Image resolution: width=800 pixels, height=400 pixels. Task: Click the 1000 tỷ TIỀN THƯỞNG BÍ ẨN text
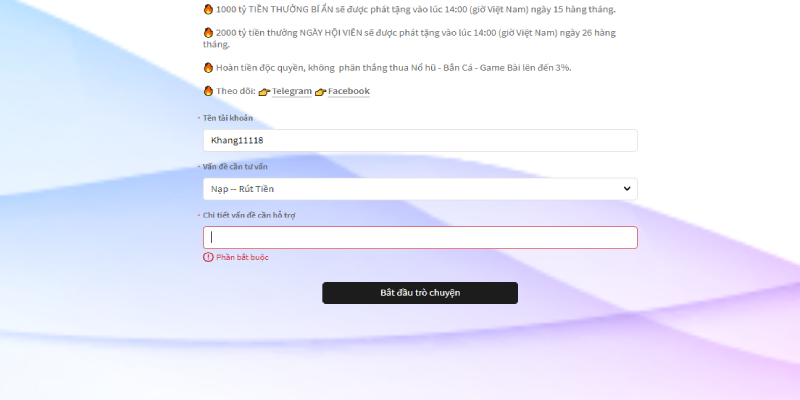(x=275, y=9)
